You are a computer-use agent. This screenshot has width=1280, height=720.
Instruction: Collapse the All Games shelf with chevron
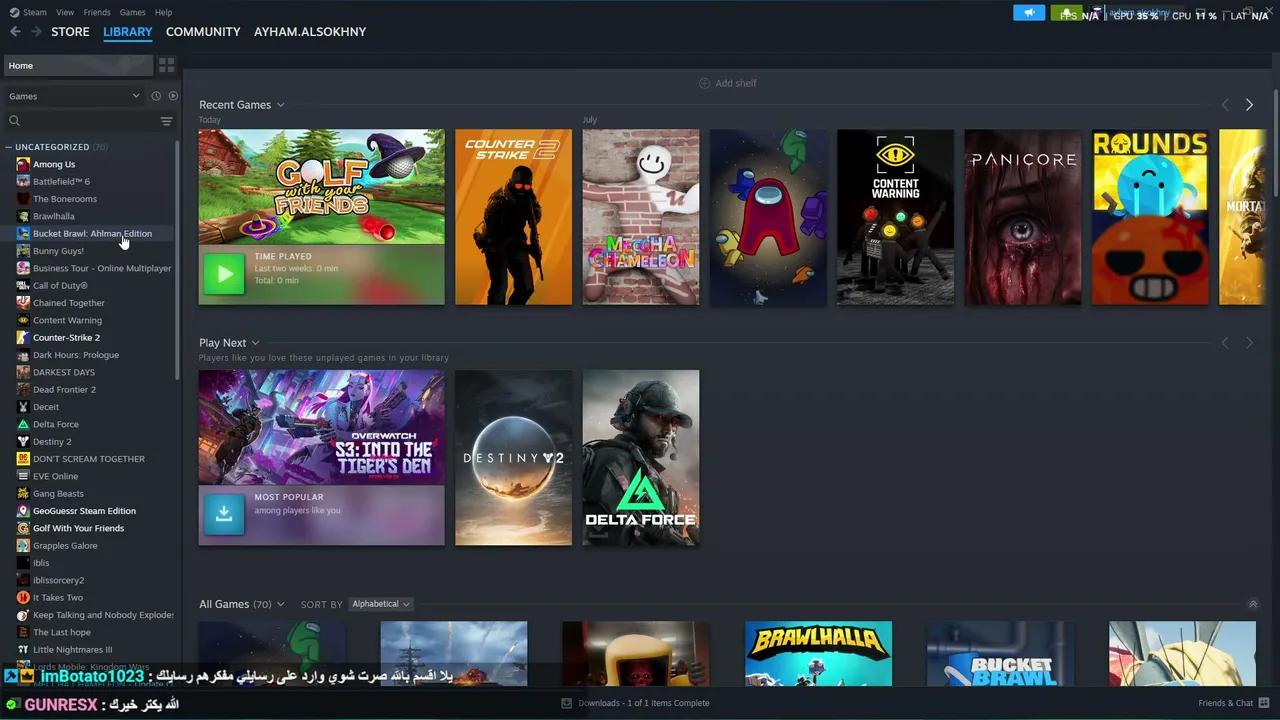(1252, 604)
